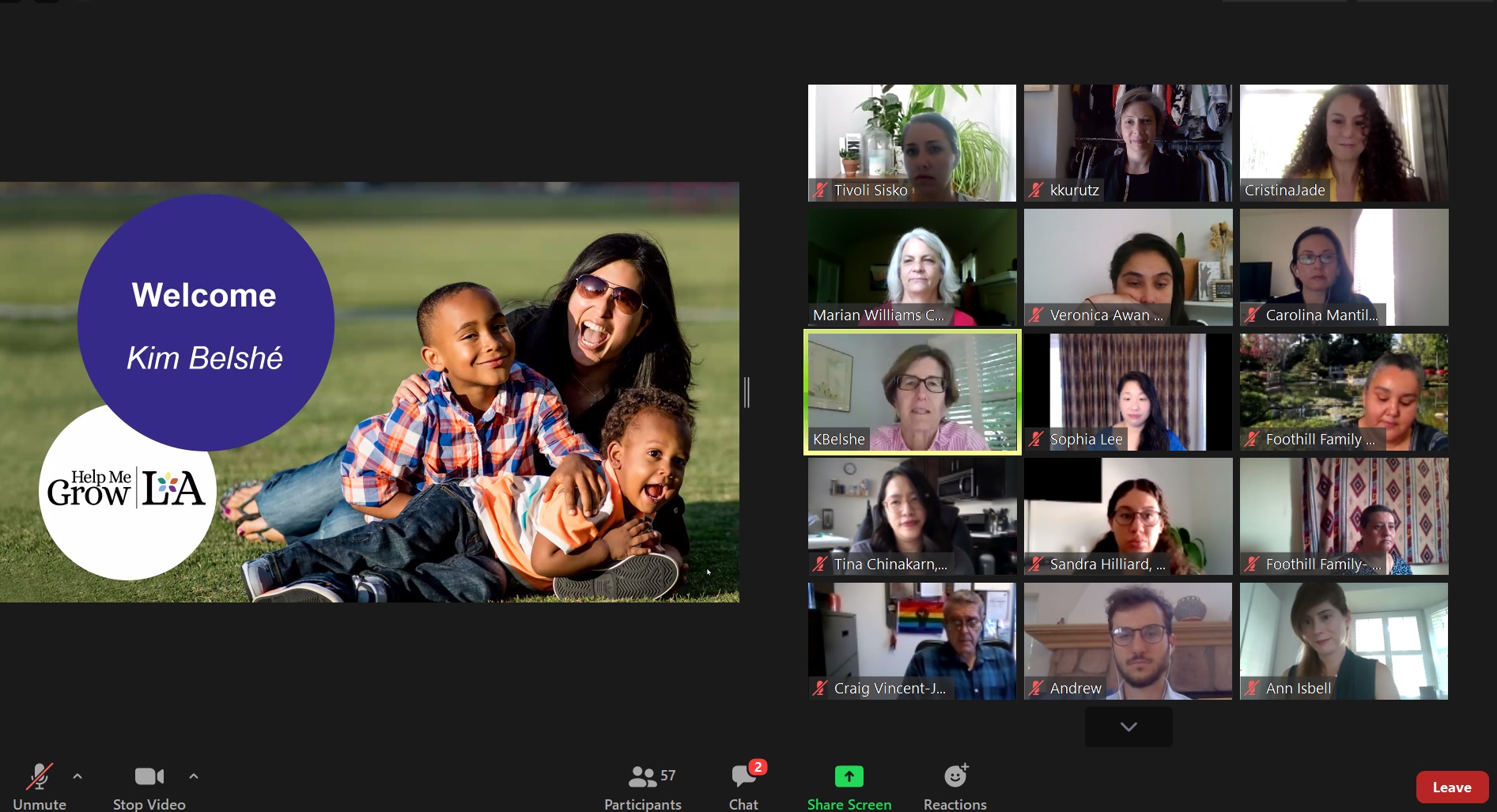Open the Participants panel
The height and width of the screenshot is (812, 1497).
tap(642, 786)
